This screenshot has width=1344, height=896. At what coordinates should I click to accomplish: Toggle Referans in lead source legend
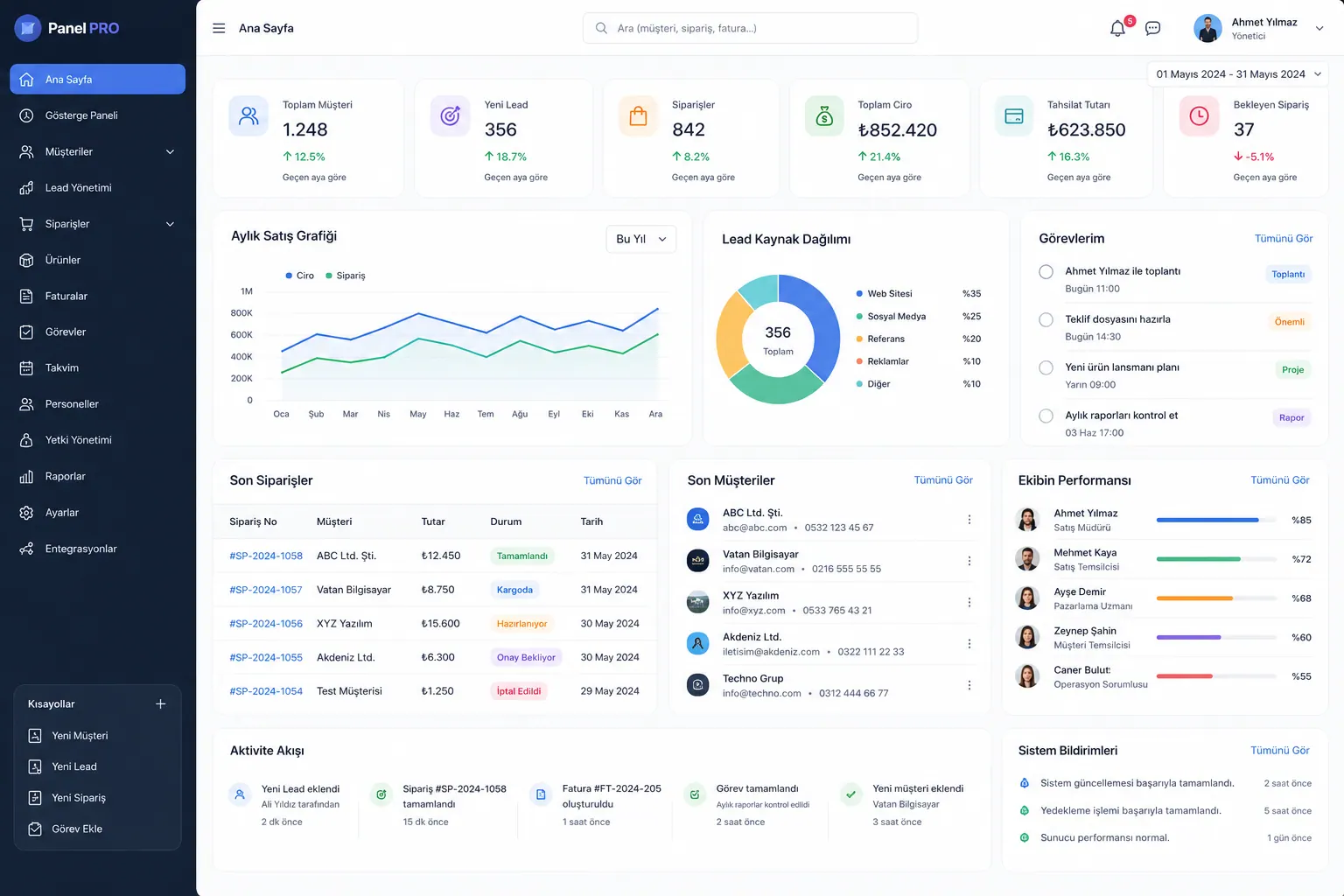coord(880,339)
